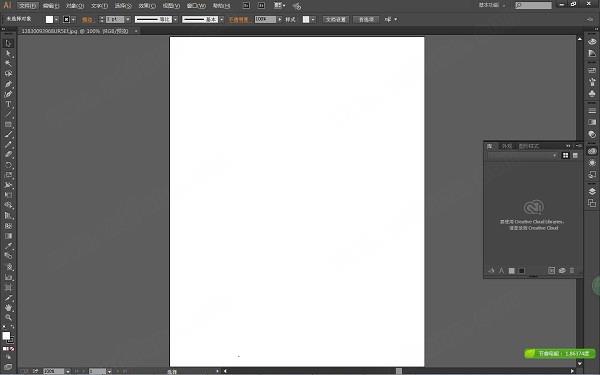Select the Artboard tool
Viewport: 600px width, 375px height.
coord(8,287)
